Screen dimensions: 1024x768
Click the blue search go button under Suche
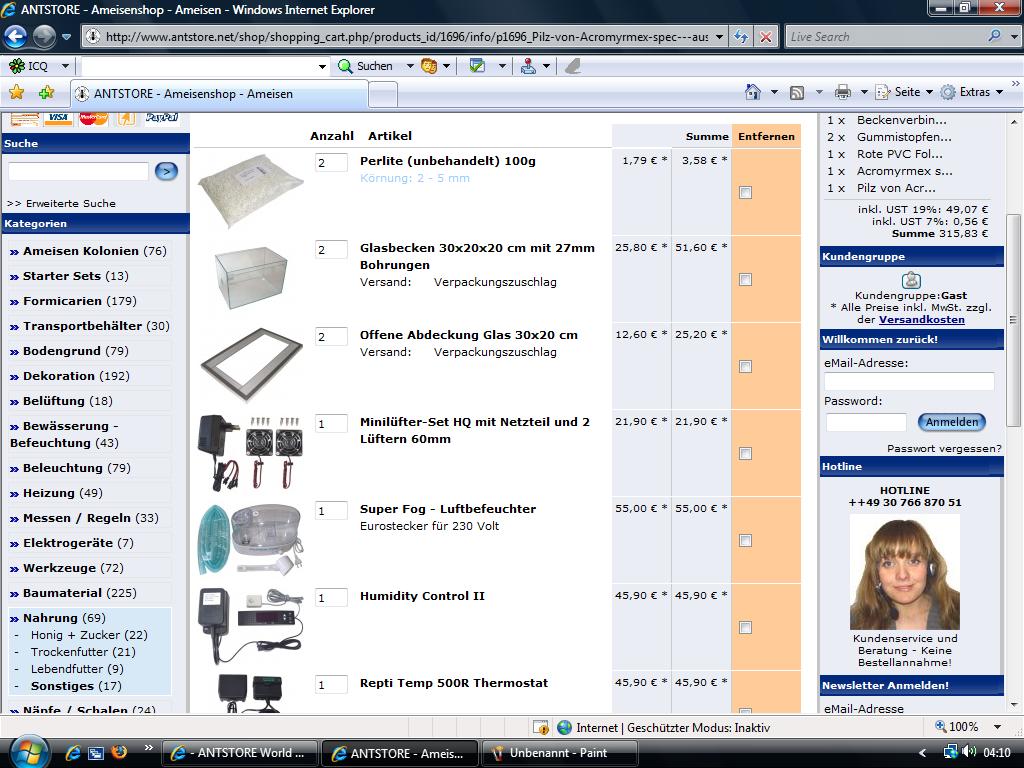[x=166, y=171]
